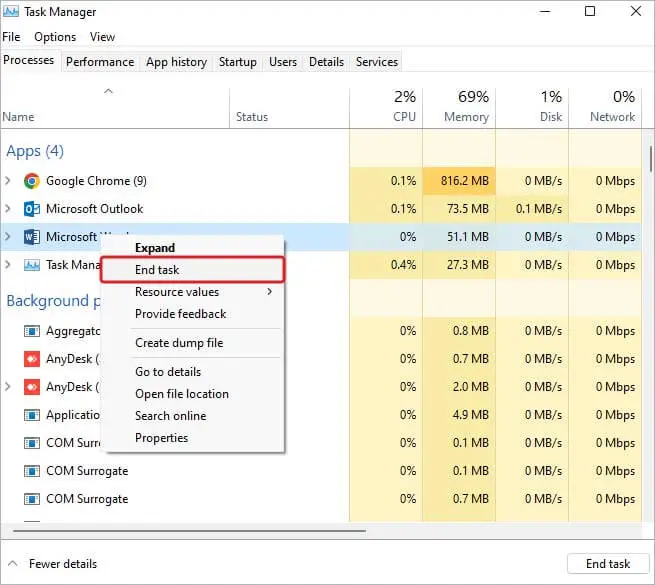
Task: Open the Resource values submenu arrow
Action: (x=269, y=291)
